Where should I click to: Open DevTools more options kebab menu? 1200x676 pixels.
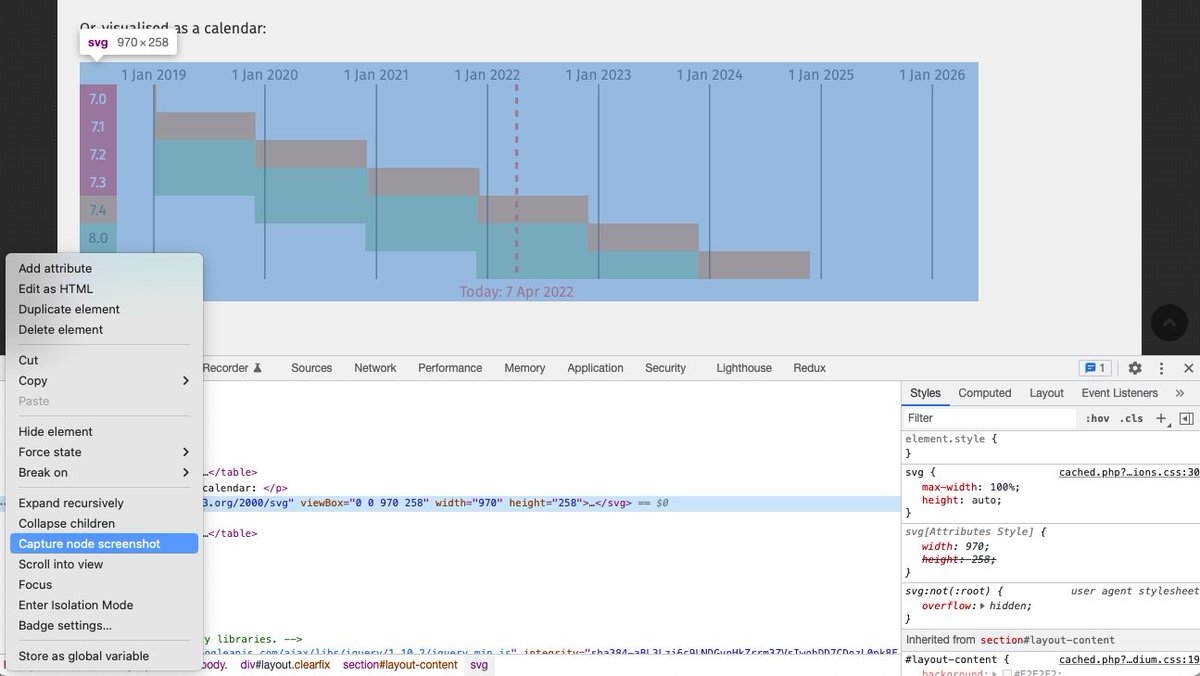click(1161, 368)
